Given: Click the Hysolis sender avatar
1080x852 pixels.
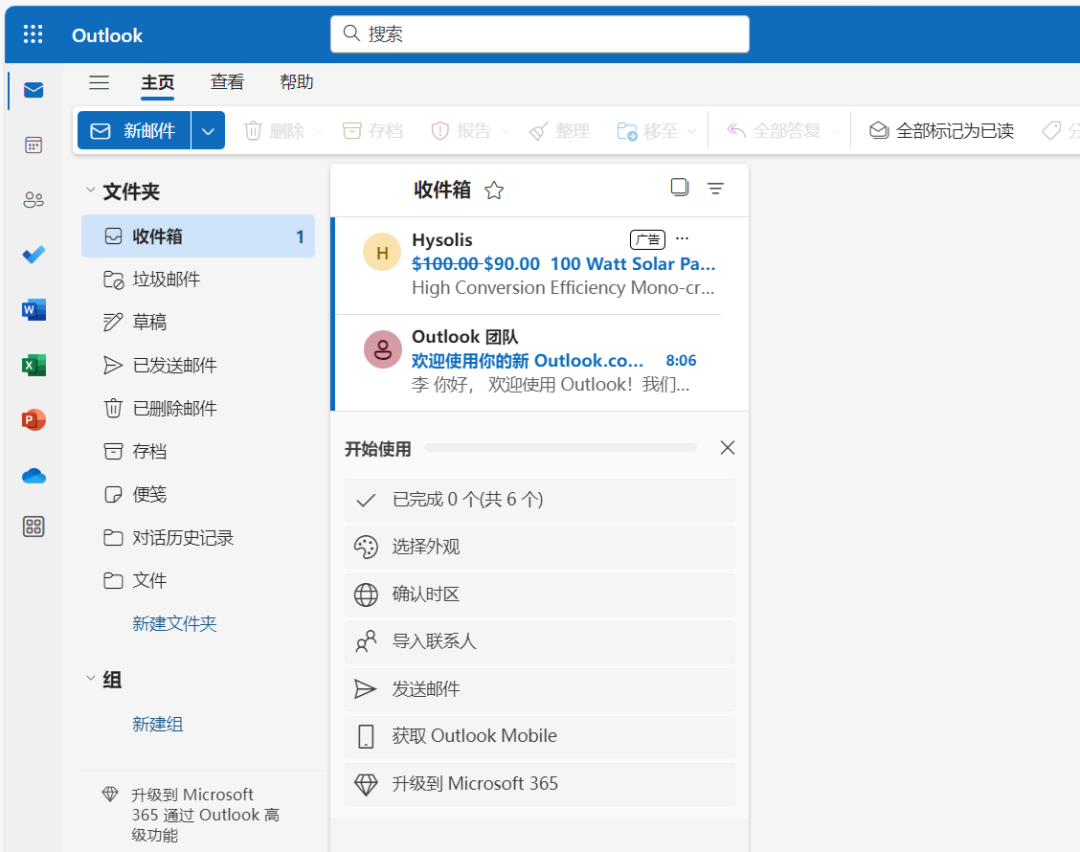Looking at the screenshot, I should pyautogui.click(x=382, y=252).
